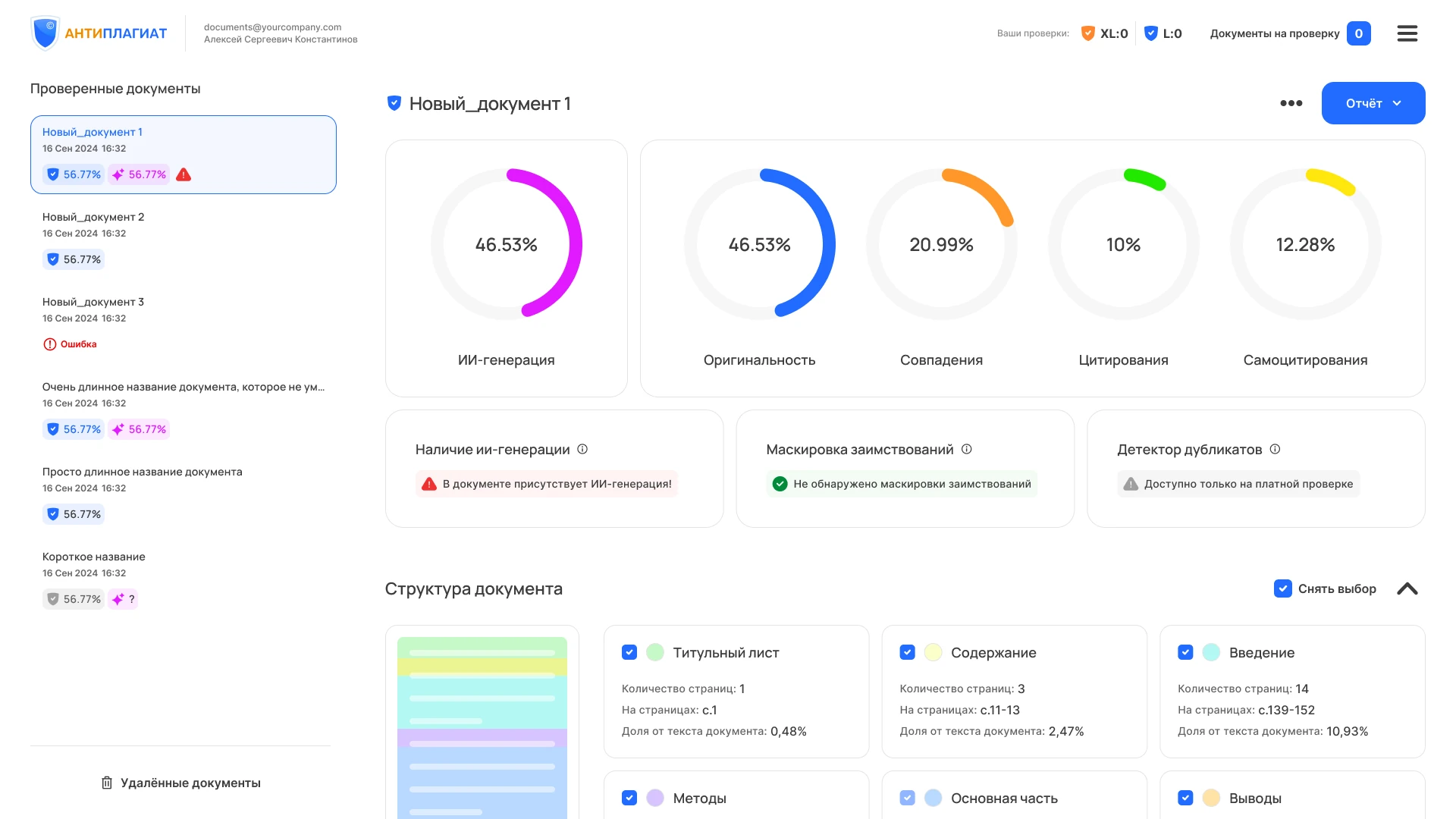Screen dimensions: 1456x819
Task: Uncheck the Содержание checkbox
Action: pyautogui.click(x=907, y=652)
